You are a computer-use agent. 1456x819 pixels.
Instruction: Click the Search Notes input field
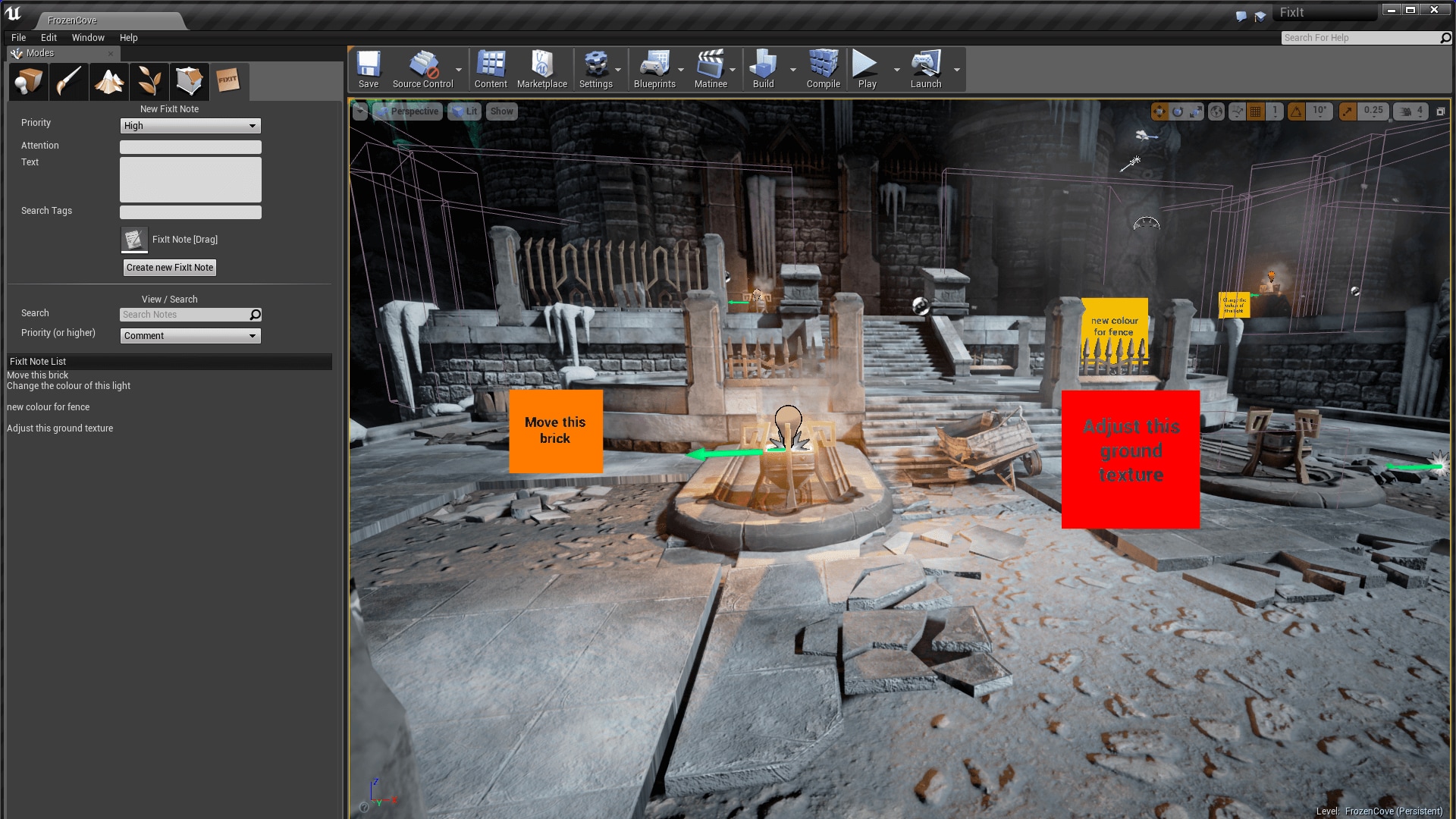(184, 315)
